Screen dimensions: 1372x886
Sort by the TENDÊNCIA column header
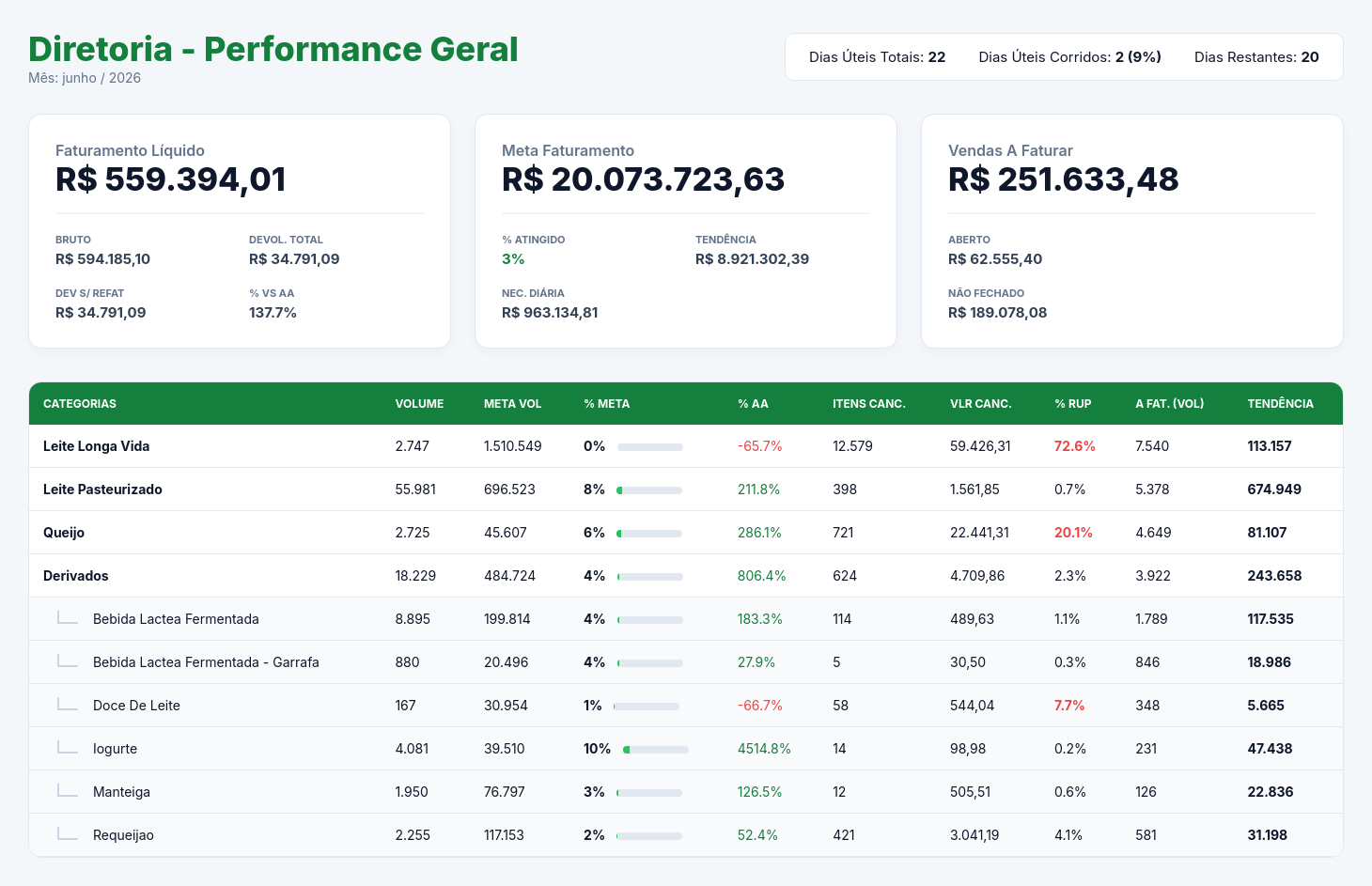(1280, 404)
